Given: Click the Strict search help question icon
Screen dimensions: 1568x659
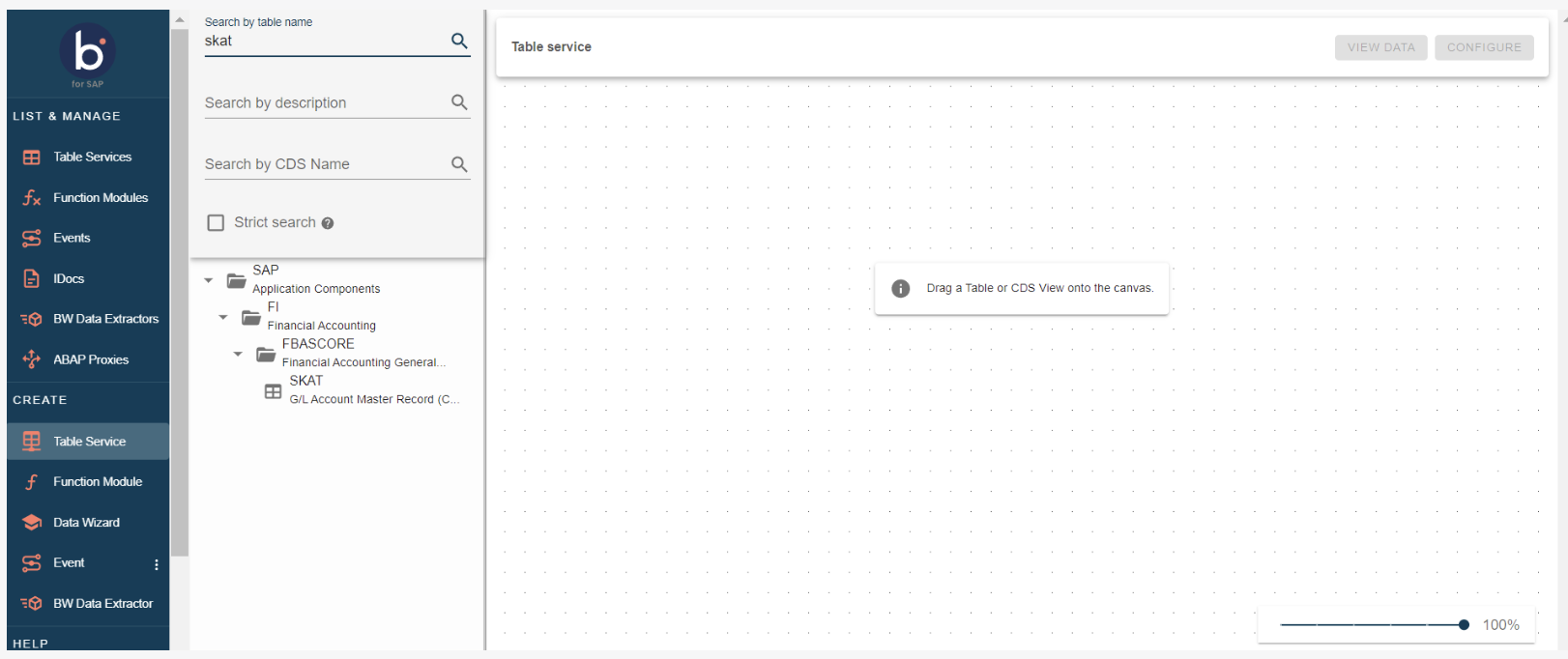Looking at the screenshot, I should click(328, 223).
